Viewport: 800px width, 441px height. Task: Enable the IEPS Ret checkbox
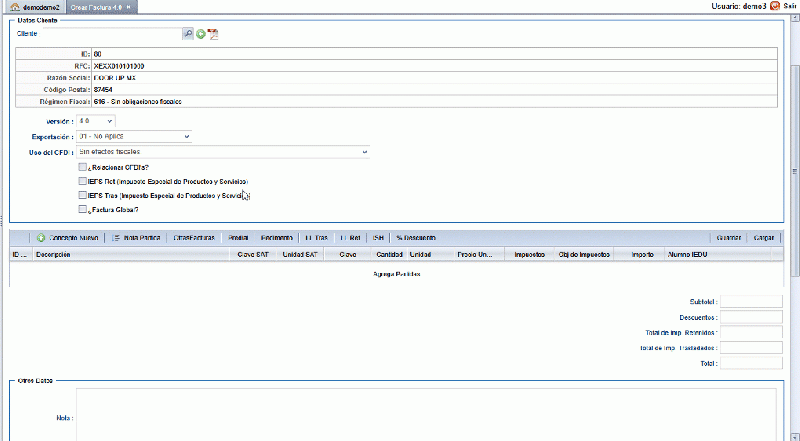tap(82, 181)
